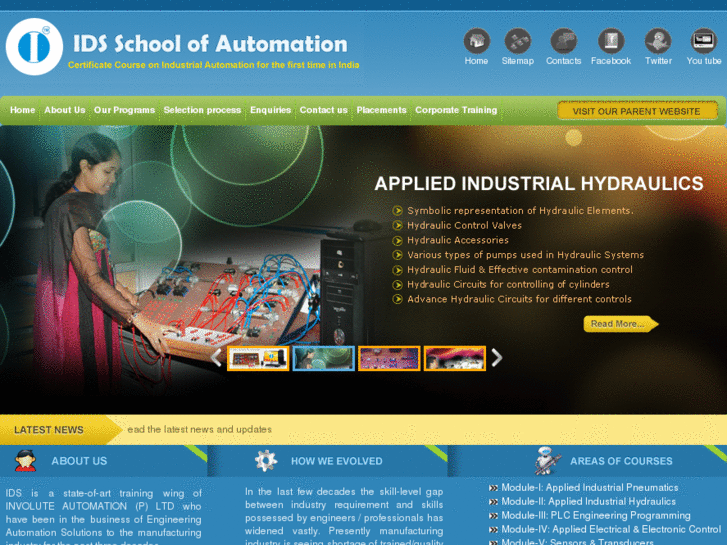727x545 pixels.
Task: Click the Read More button
Action: pos(620,324)
